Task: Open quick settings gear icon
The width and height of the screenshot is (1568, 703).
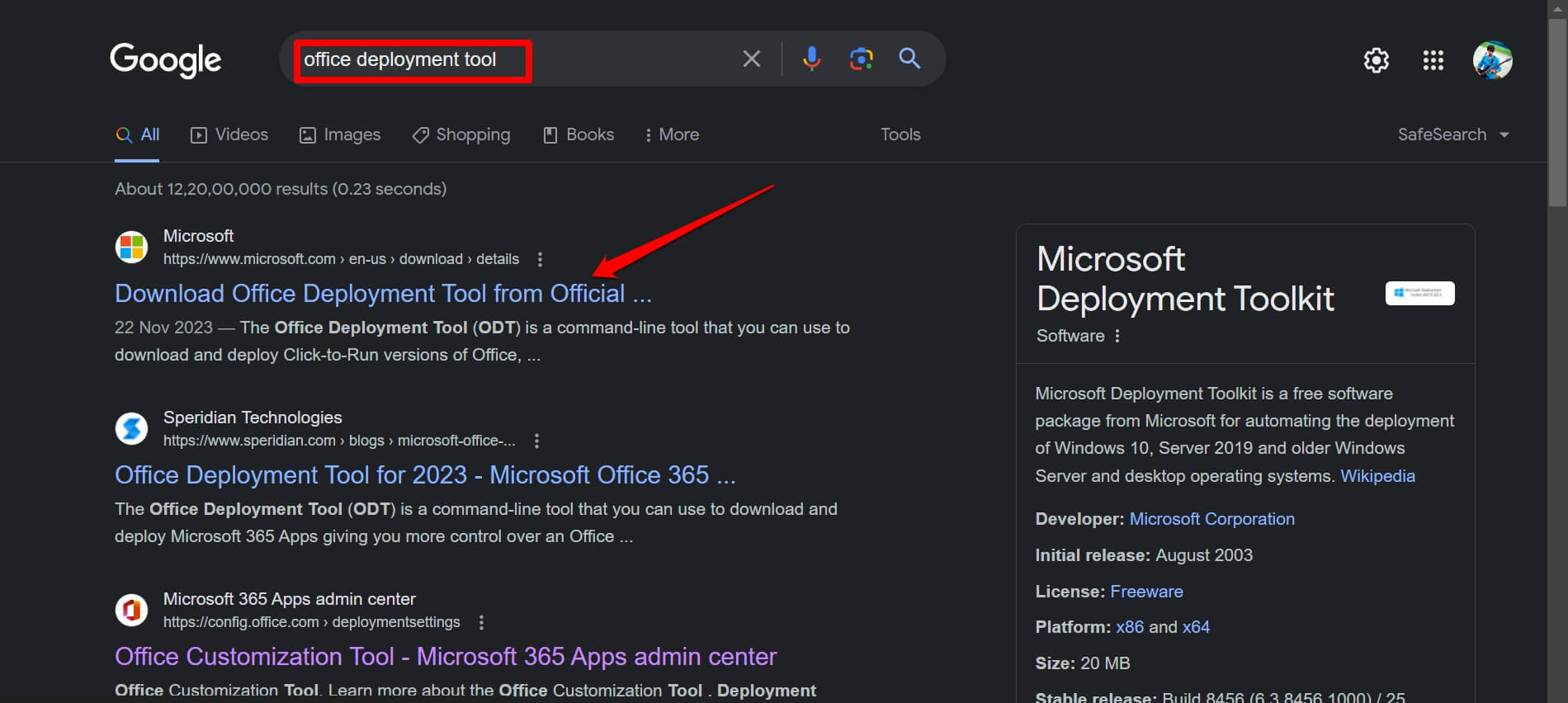Action: click(x=1376, y=60)
